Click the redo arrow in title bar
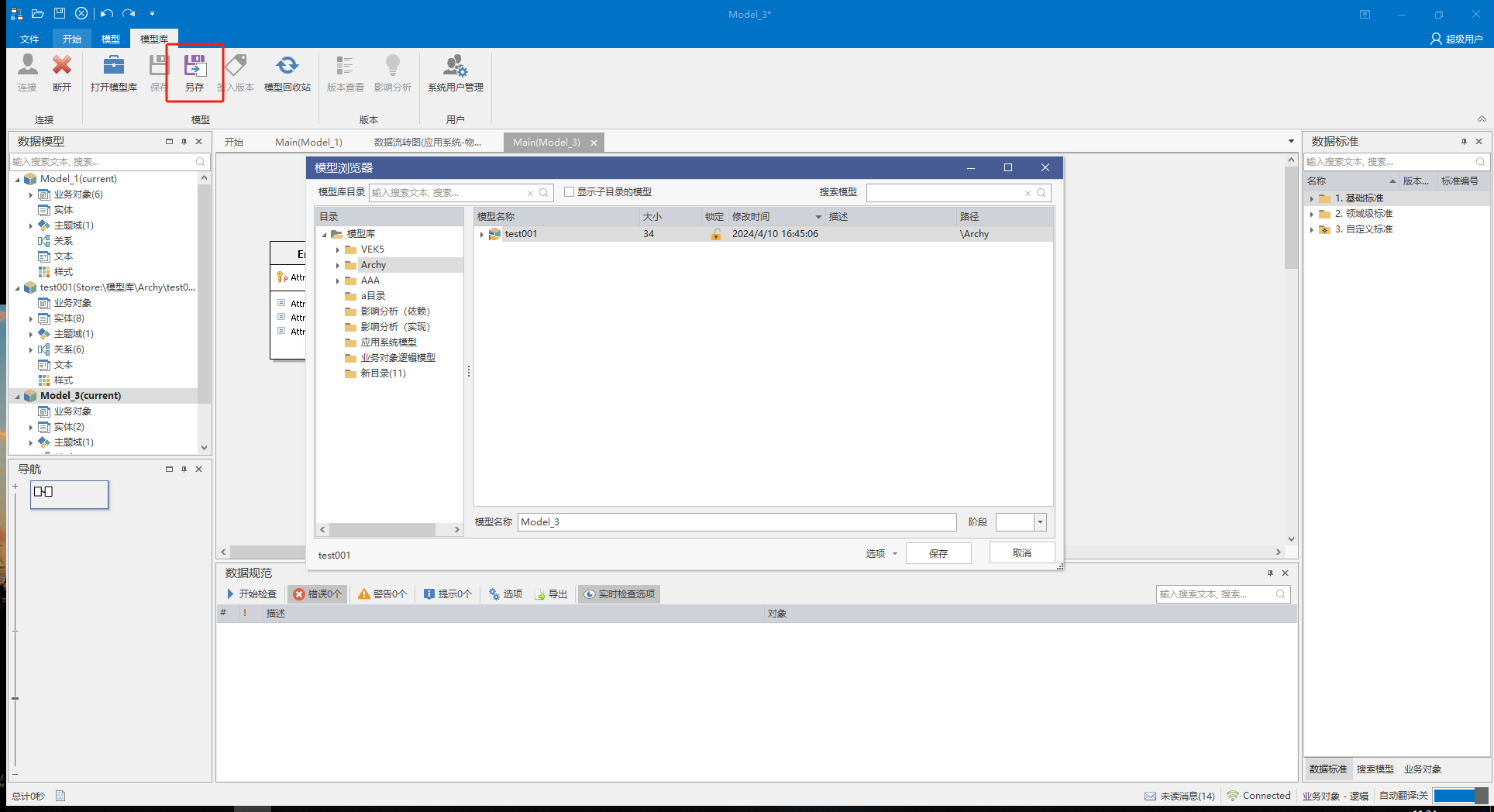Image resolution: width=1494 pixels, height=812 pixels. [129, 13]
